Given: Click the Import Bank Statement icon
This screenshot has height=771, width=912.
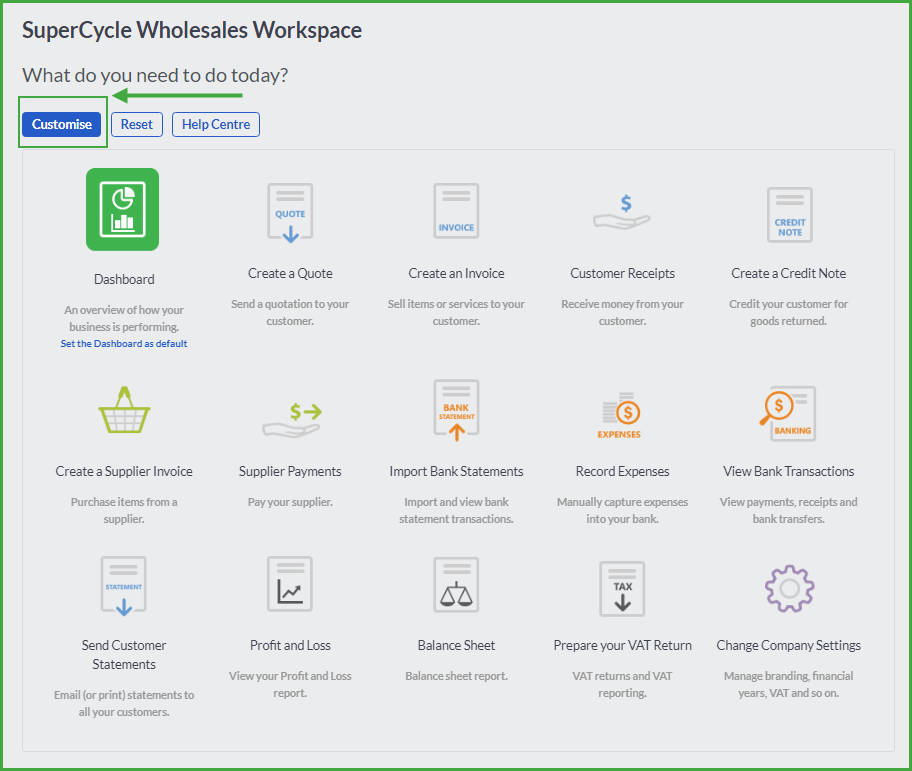Looking at the screenshot, I should point(457,410).
